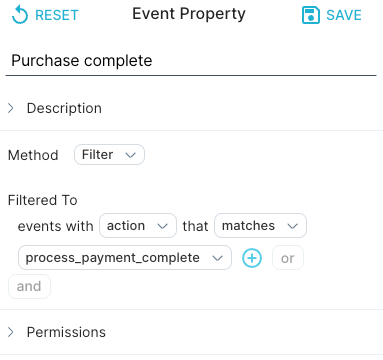
Task: Add an 'and' filter condition
Action: coord(29,286)
